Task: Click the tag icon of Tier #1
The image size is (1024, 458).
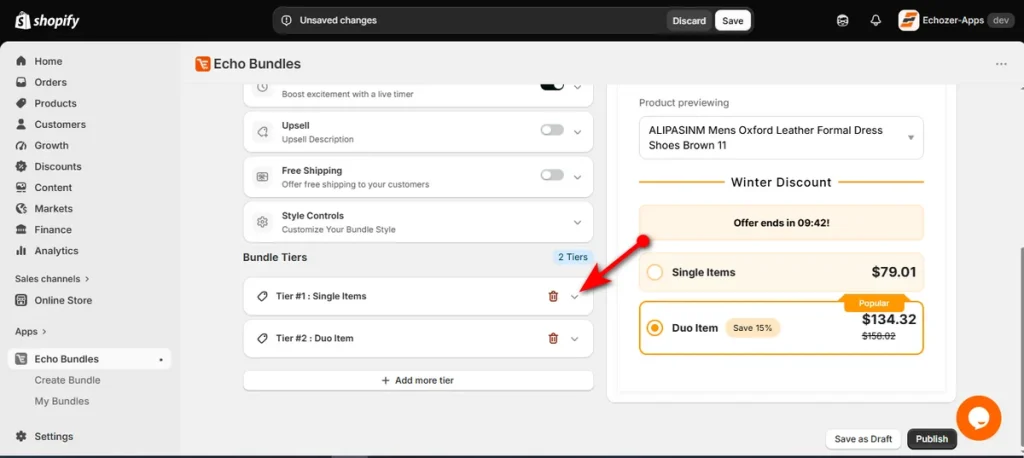Action: point(263,296)
